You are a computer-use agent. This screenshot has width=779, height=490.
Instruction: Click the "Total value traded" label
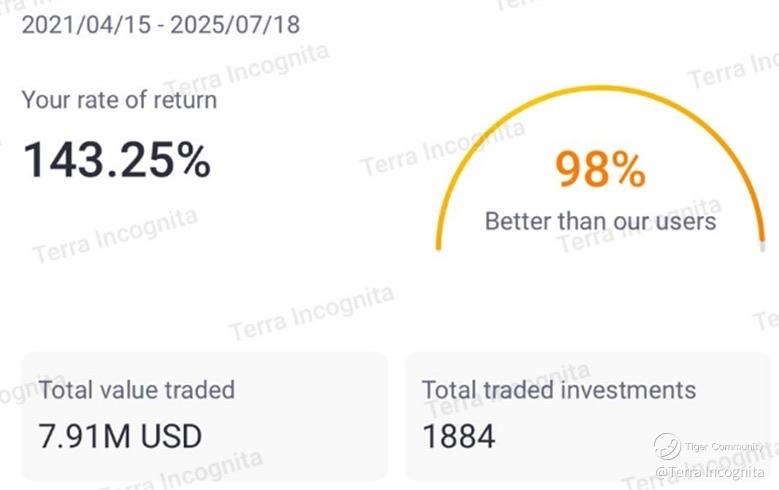(x=137, y=390)
